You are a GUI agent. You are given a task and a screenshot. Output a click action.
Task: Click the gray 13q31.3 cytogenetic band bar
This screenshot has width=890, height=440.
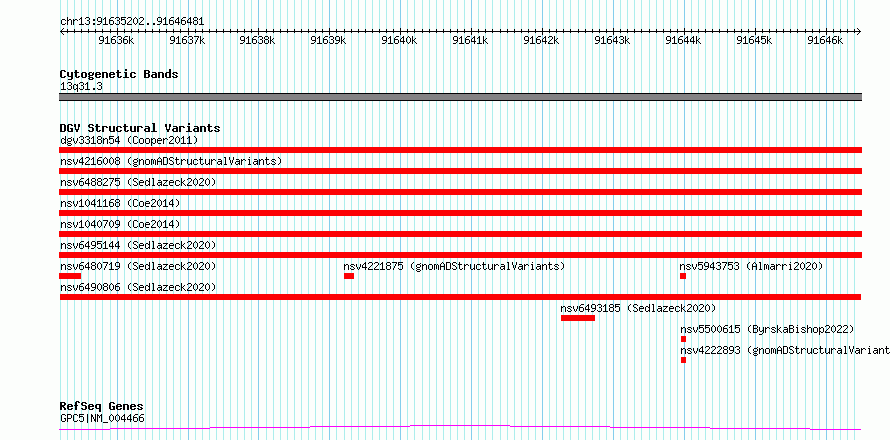point(460,97)
